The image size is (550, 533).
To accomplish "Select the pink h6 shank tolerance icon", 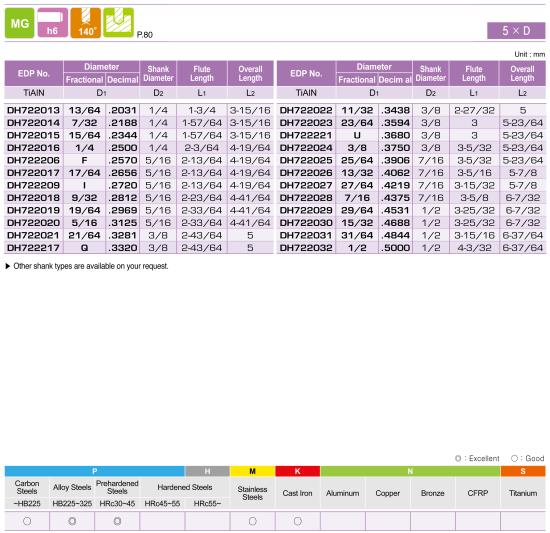I will pyautogui.click(x=52, y=23).
